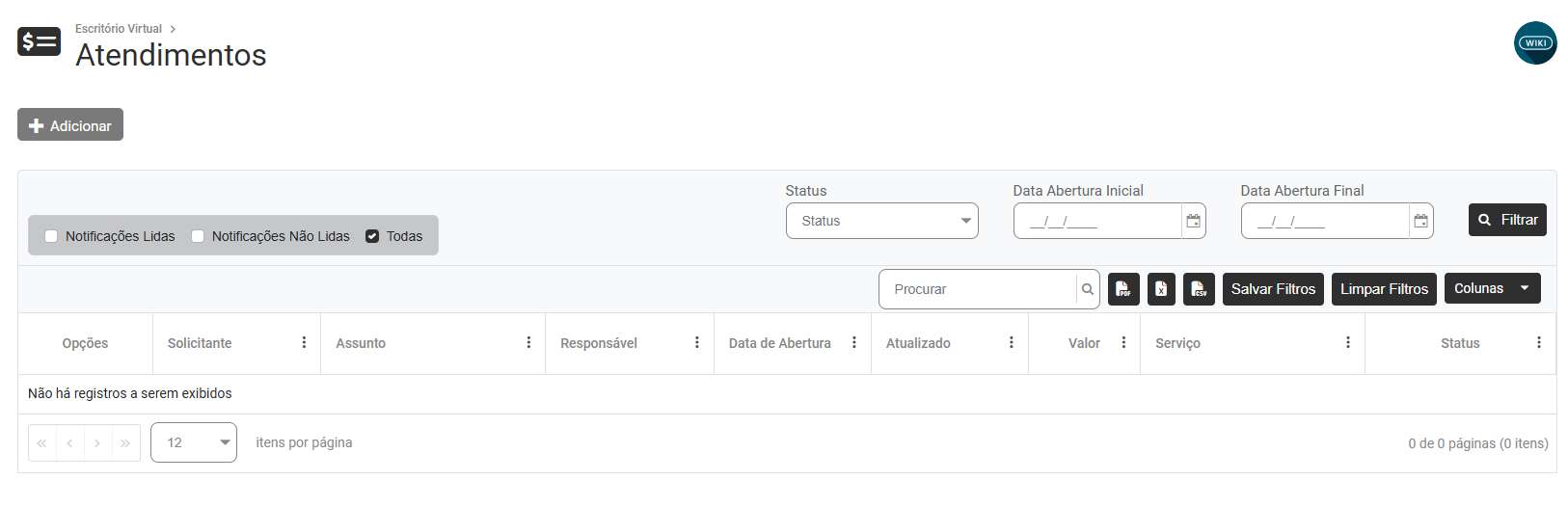Check the Notificações Lidas checkbox
This screenshot has width=1568, height=507.
coord(51,236)
